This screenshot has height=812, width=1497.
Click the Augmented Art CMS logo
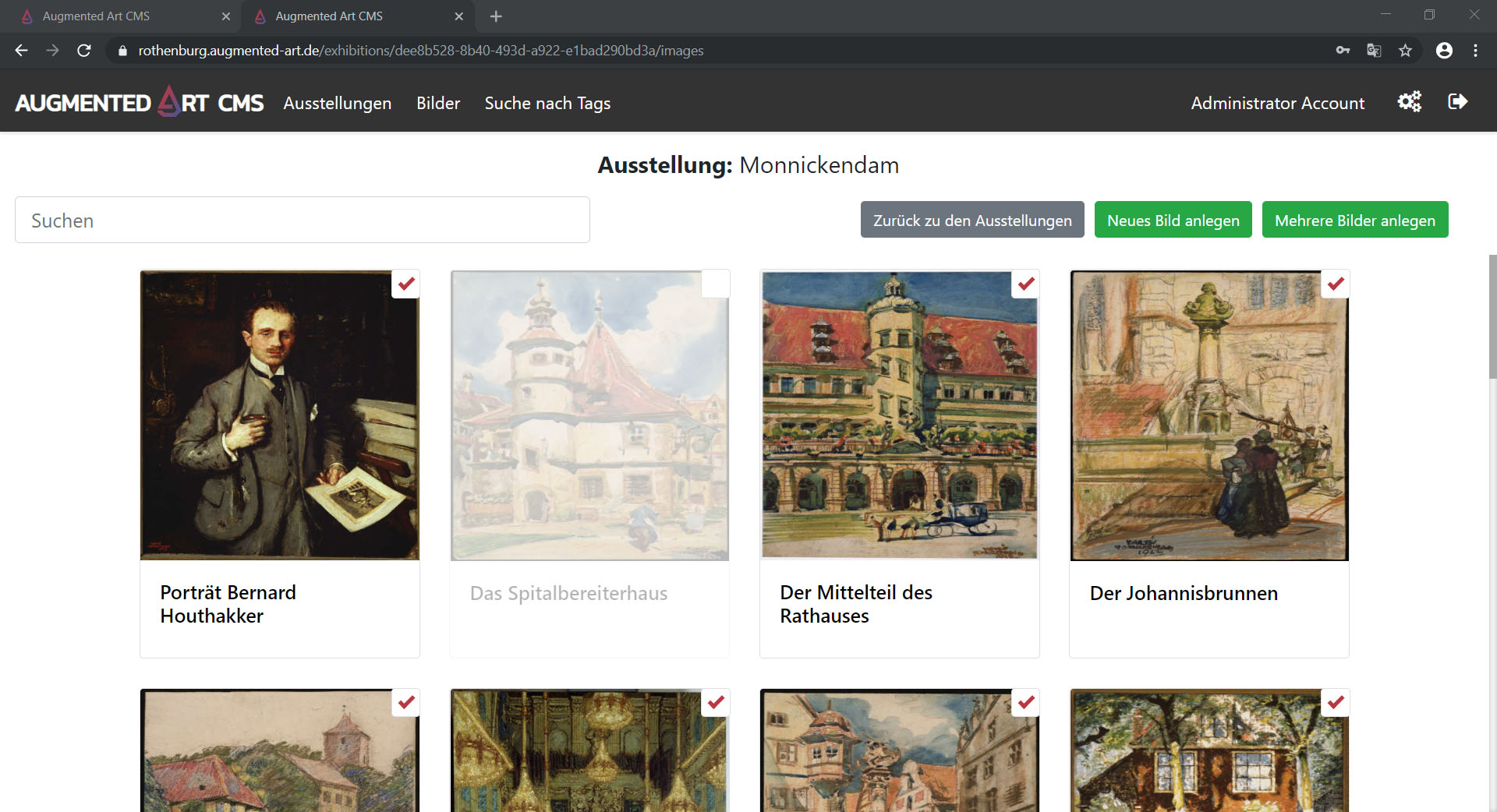coord(140,103)
